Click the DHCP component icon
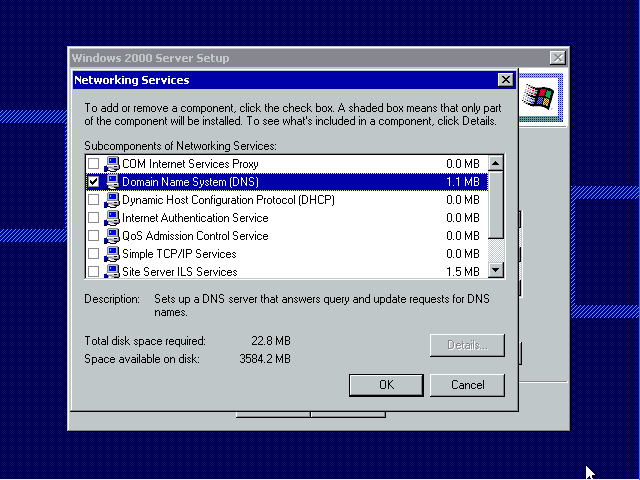 coord(111,200)
